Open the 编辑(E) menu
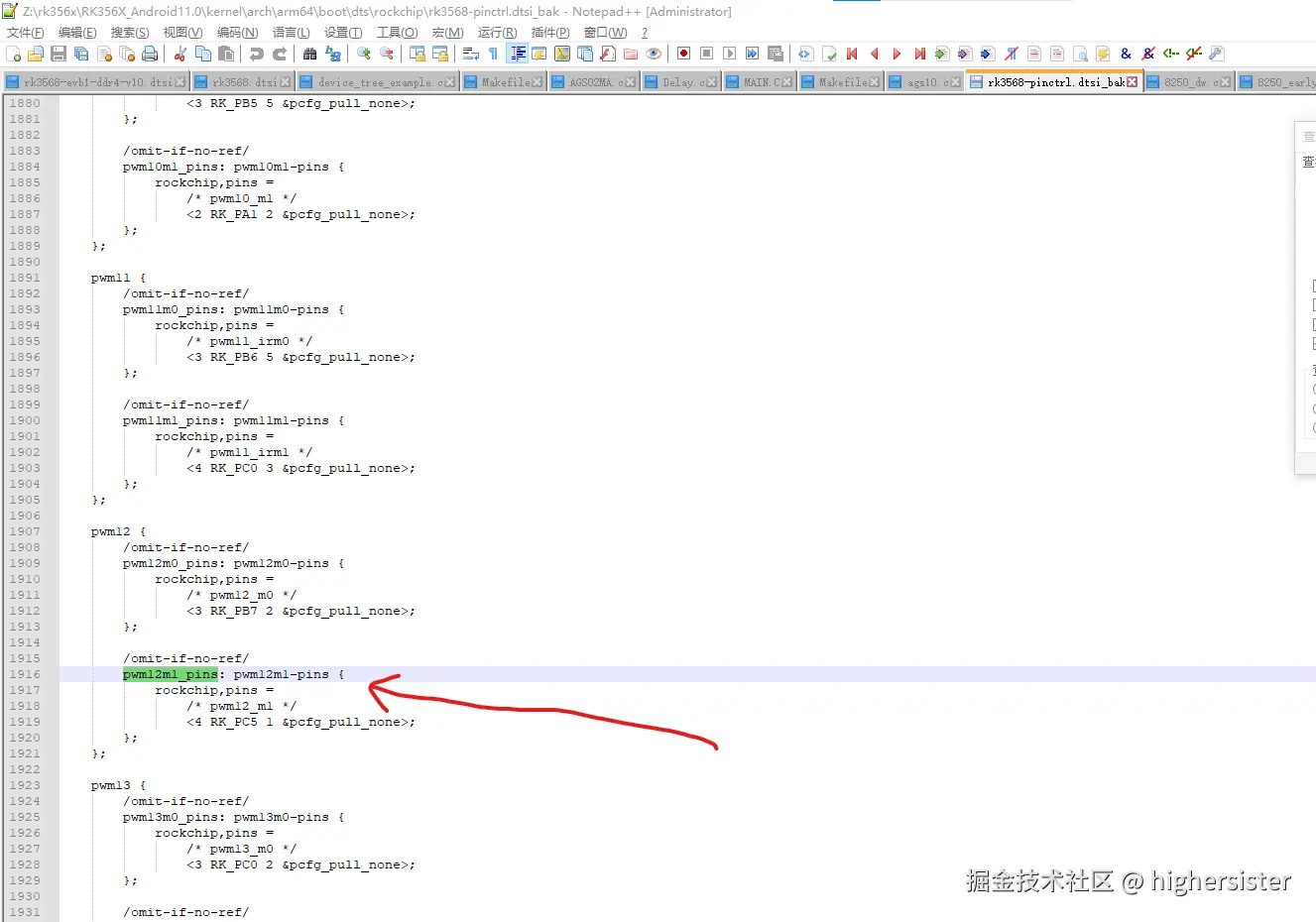 pyautogui.click(x=77, y=33)
